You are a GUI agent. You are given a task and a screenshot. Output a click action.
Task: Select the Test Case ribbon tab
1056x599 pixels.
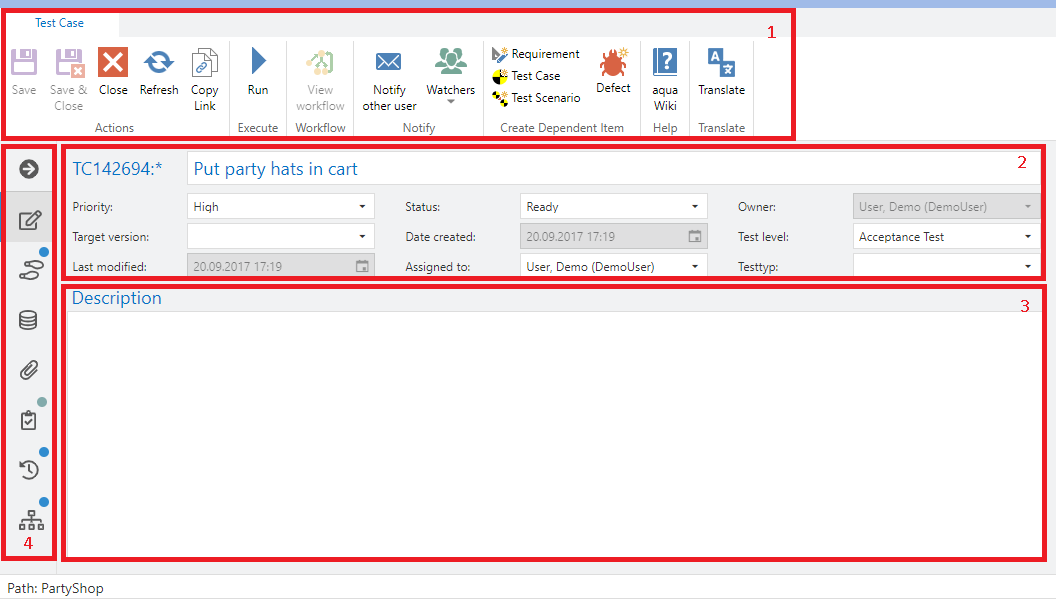[60, 23]
